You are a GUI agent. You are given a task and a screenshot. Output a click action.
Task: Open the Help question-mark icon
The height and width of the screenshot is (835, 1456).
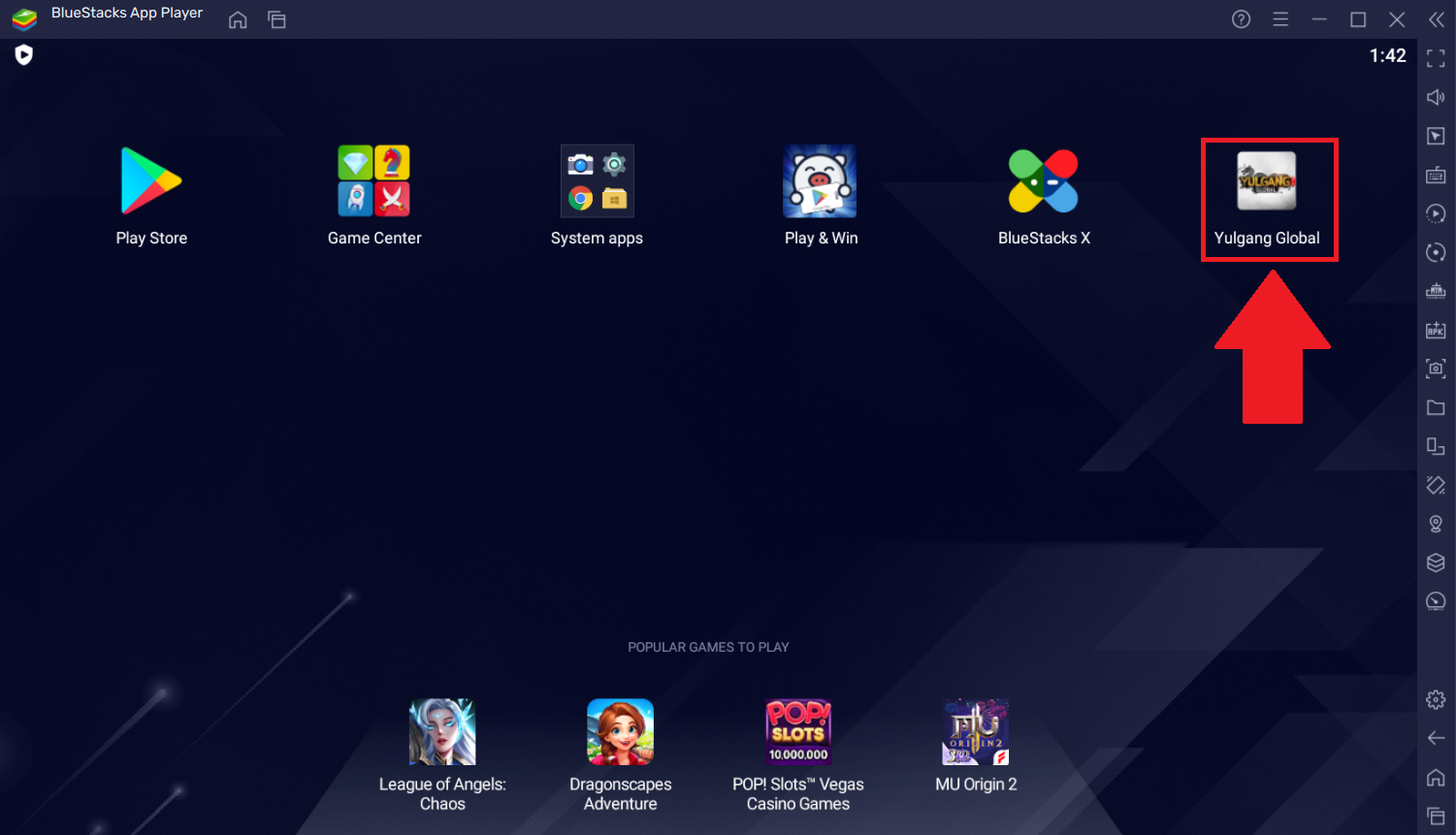point(1242,19)
